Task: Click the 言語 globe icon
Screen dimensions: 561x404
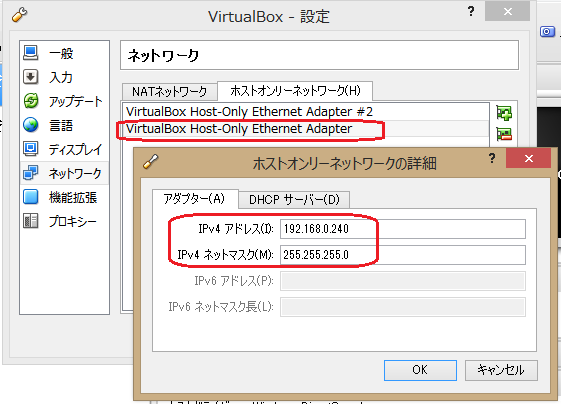Action: pyautogui.click(x=30, y=125)
